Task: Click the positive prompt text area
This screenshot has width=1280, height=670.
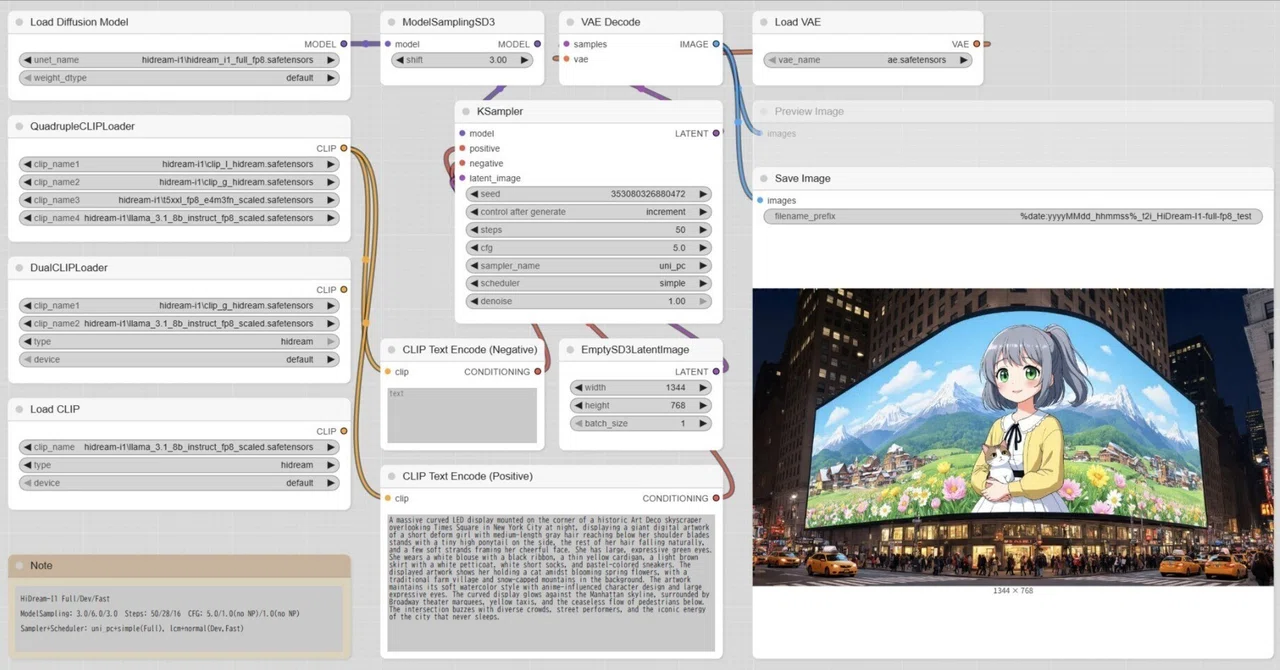Action: click(x=551, y=583)
